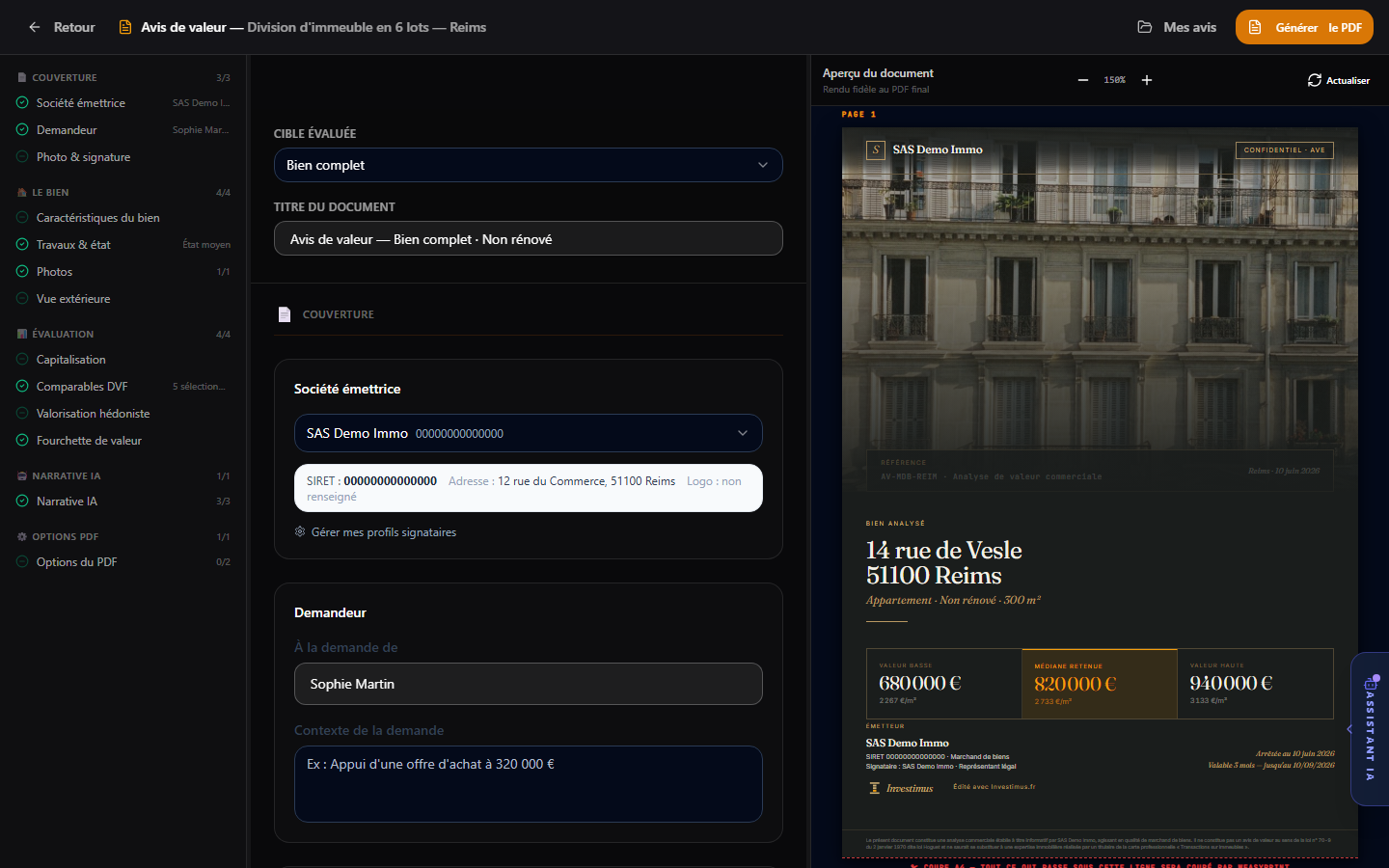Click the status circle next to Options du PDF
The height and width of the screenshot is (868, 1389).
point(22,562)
